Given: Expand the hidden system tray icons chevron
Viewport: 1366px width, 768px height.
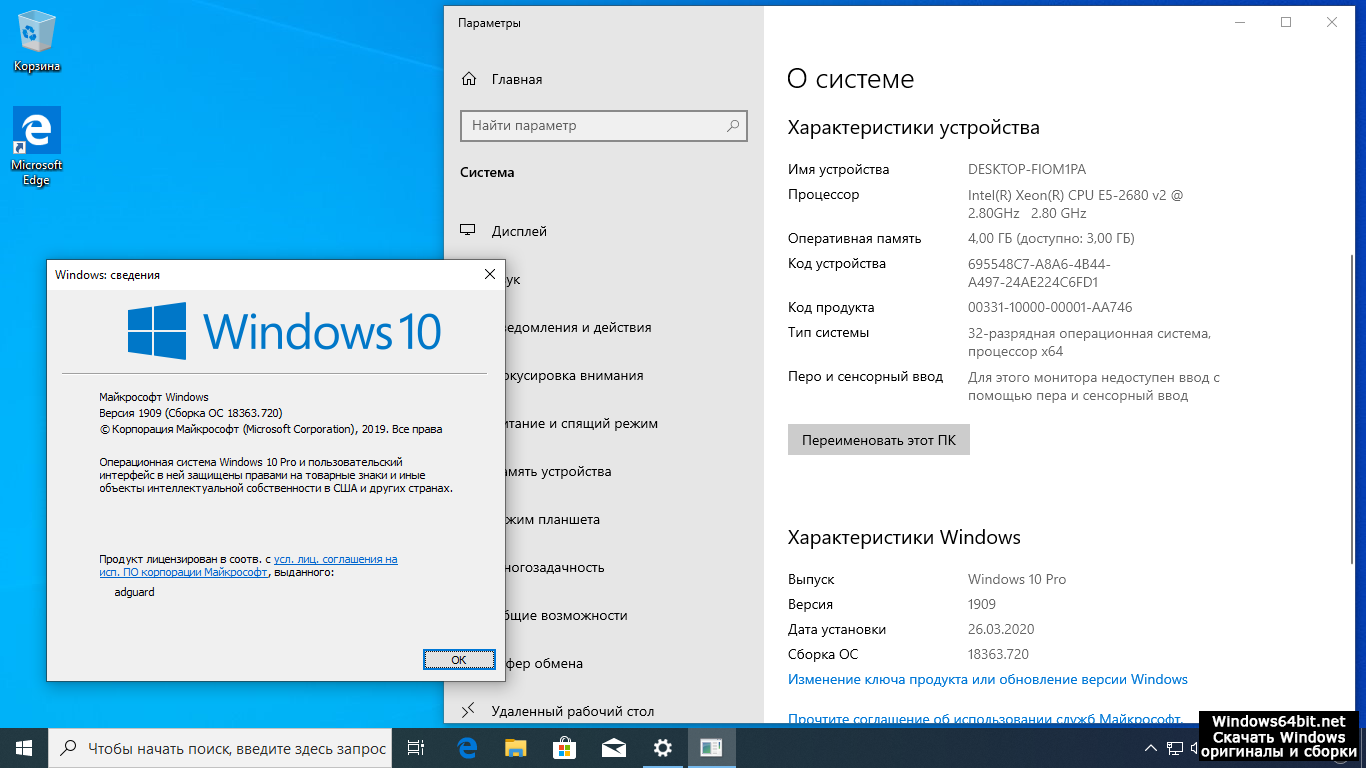Looking at the screenshot, I should 1150,748.
